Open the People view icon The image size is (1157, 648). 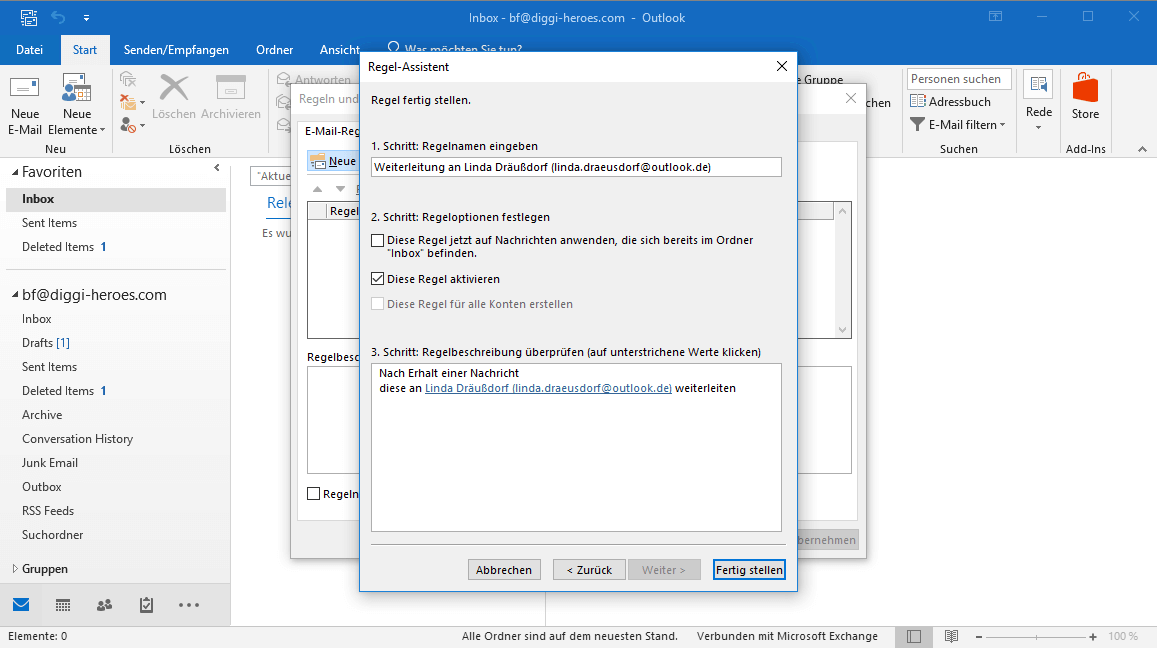coord(105,605)
